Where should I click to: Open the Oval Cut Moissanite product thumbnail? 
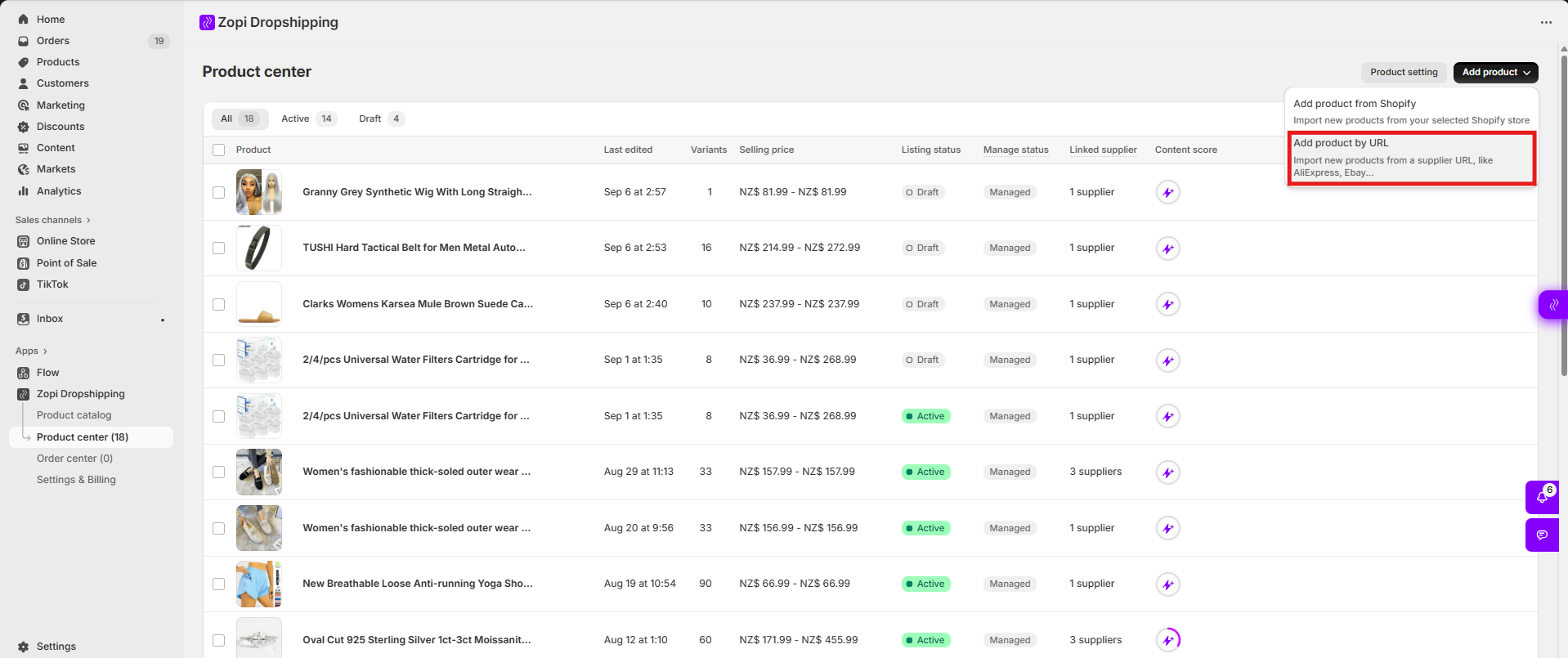pyautogui.click(x=258, y=639)
